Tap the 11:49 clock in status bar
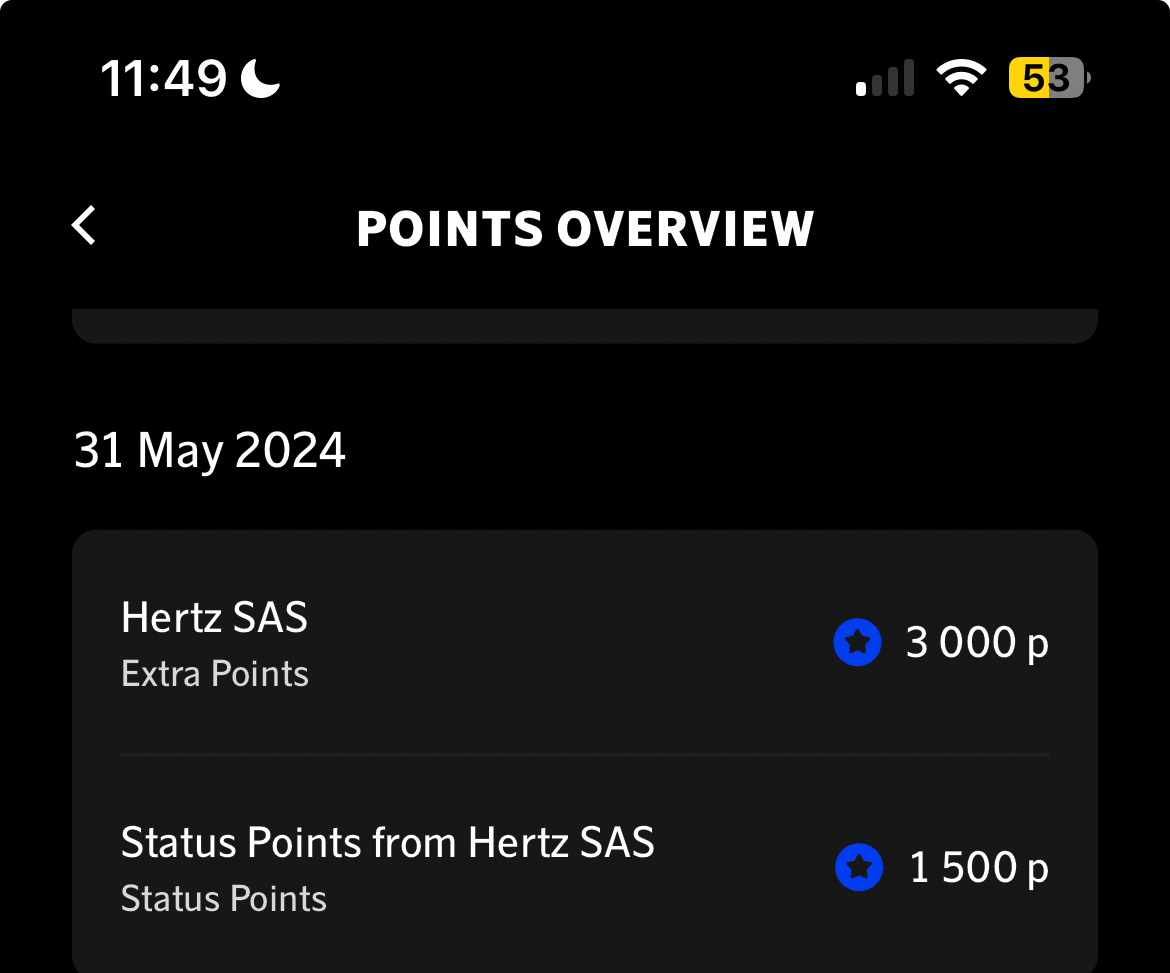The width and height of the screenshot is (1170, 973). coord(164,78)
